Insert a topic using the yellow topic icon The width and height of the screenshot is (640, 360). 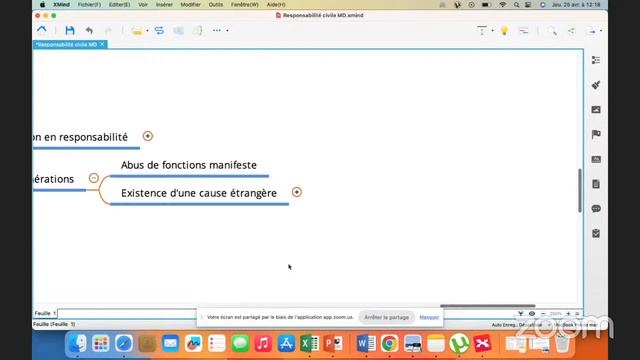click(137, 31)
